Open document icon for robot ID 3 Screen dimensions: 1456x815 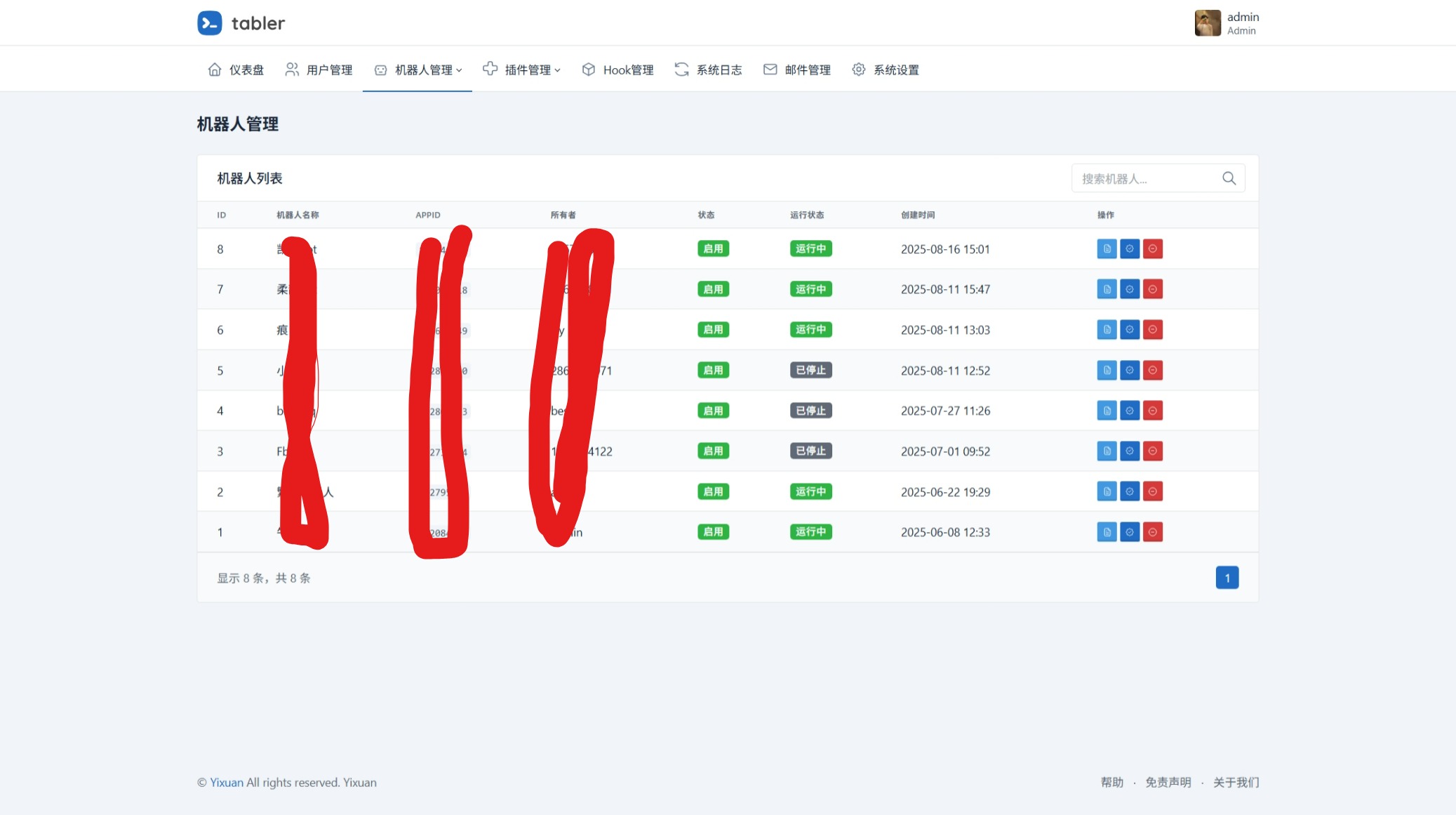(x=1107, y=451)
